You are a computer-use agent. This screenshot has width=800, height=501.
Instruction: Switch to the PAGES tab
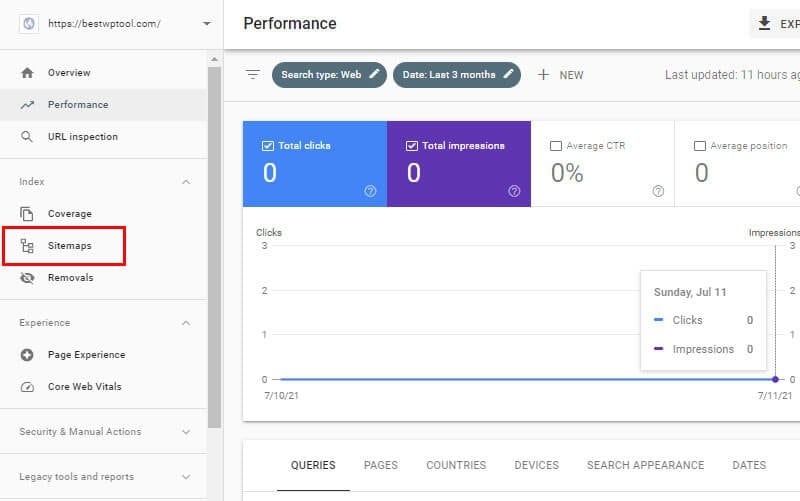click(x=381, y=466)
